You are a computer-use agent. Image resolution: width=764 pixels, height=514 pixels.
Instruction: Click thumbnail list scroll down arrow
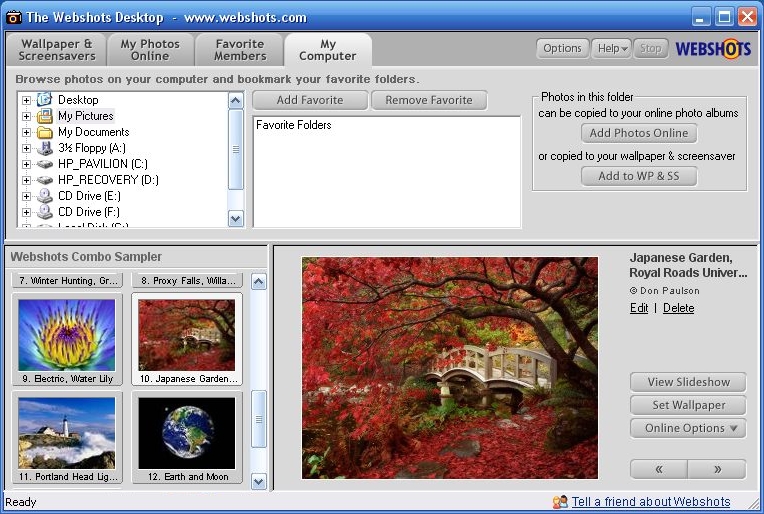point(259,482)
